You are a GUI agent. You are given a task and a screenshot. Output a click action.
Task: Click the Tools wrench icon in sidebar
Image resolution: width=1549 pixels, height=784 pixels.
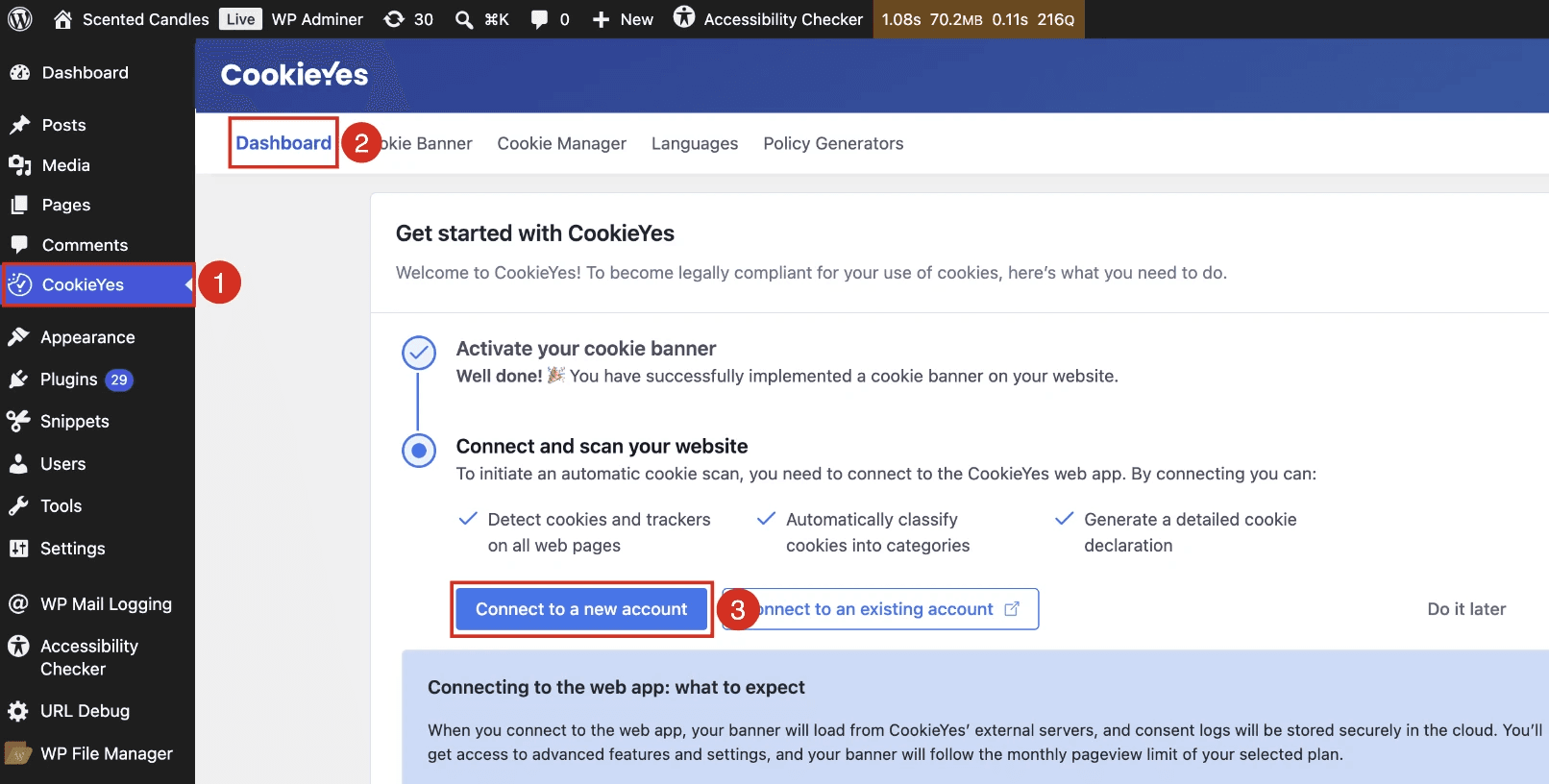(x=18, y=505)
